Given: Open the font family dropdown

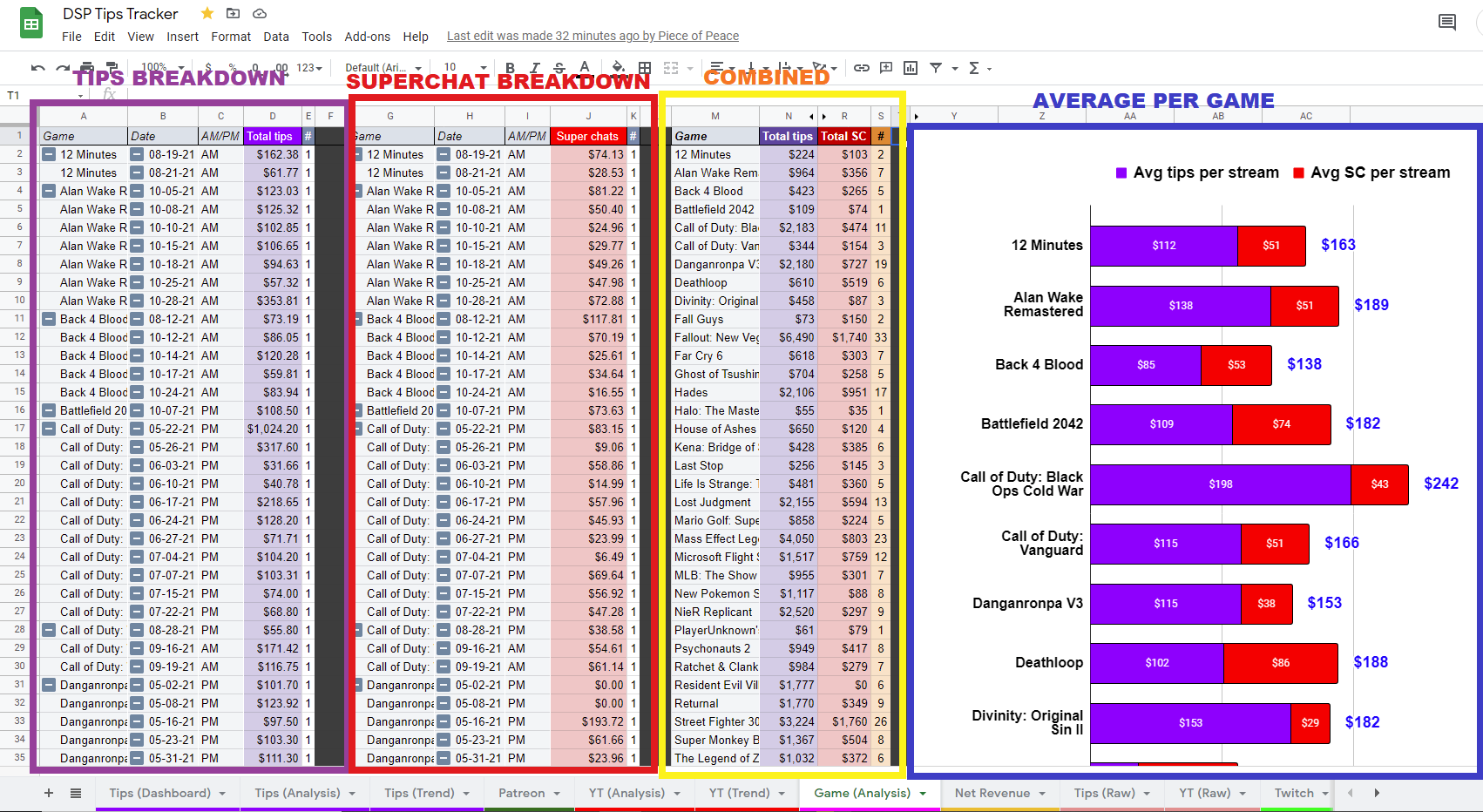Looking at the screenshot, I should click(x=383, y=68).
